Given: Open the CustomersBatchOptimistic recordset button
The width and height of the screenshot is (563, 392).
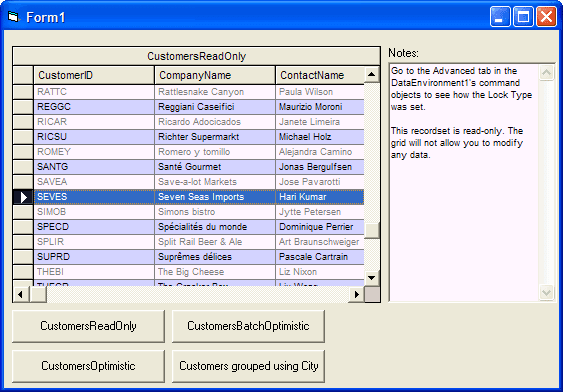Looking at the screenshot, I should pos(248,326).
